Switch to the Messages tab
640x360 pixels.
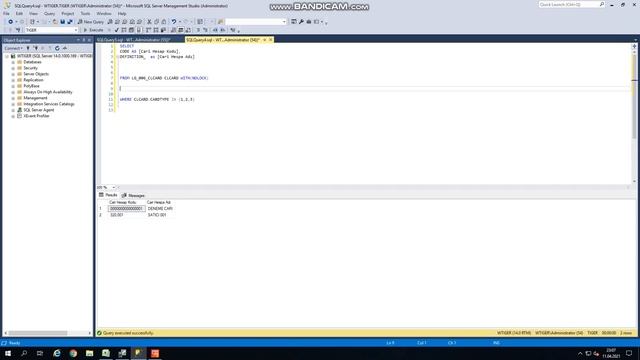[x=133, y=196]
